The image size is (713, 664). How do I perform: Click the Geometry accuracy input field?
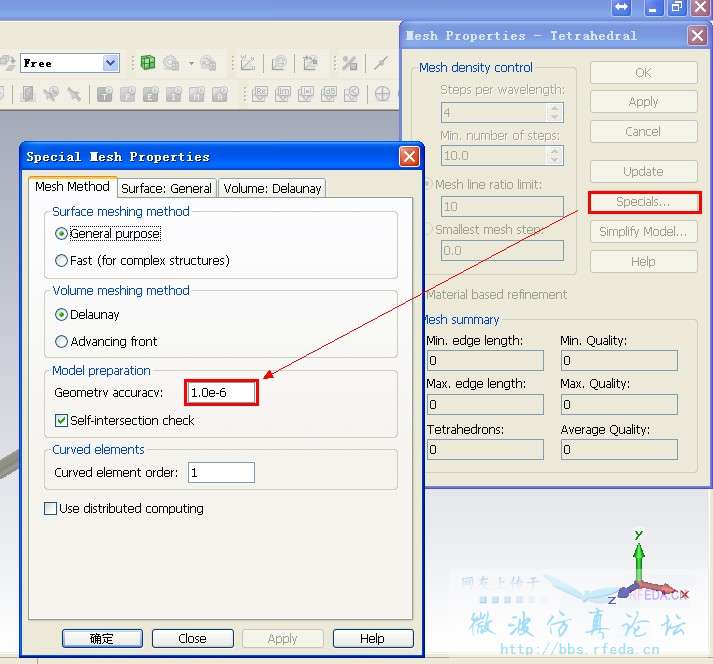point(221,392)
